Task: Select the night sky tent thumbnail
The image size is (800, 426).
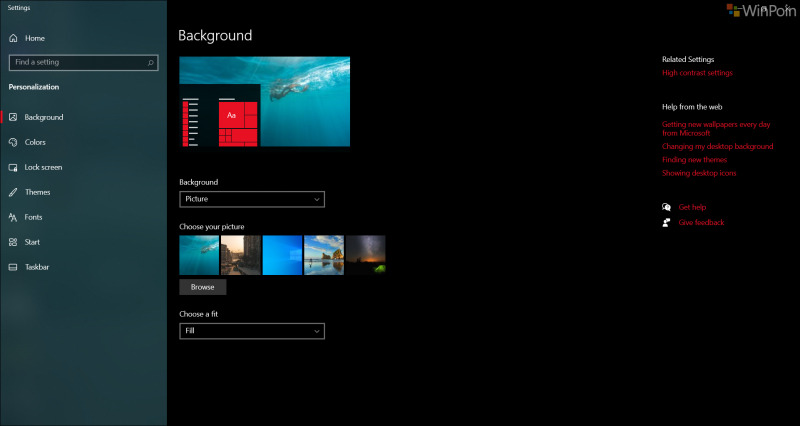Action: 366,255
